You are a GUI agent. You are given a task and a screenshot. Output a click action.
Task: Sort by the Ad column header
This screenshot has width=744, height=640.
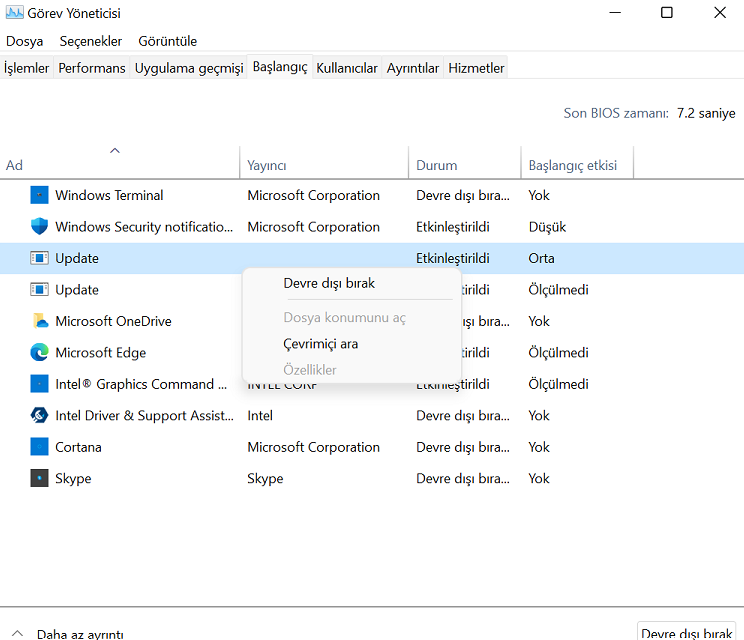tap(120, 162)
